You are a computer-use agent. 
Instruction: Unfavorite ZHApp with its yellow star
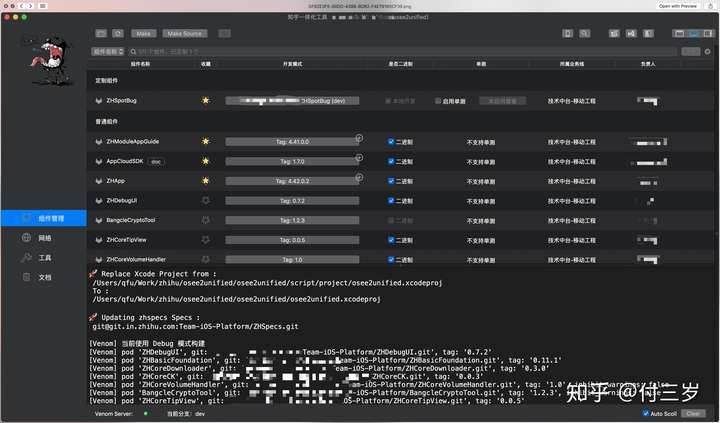click(205, 180)
